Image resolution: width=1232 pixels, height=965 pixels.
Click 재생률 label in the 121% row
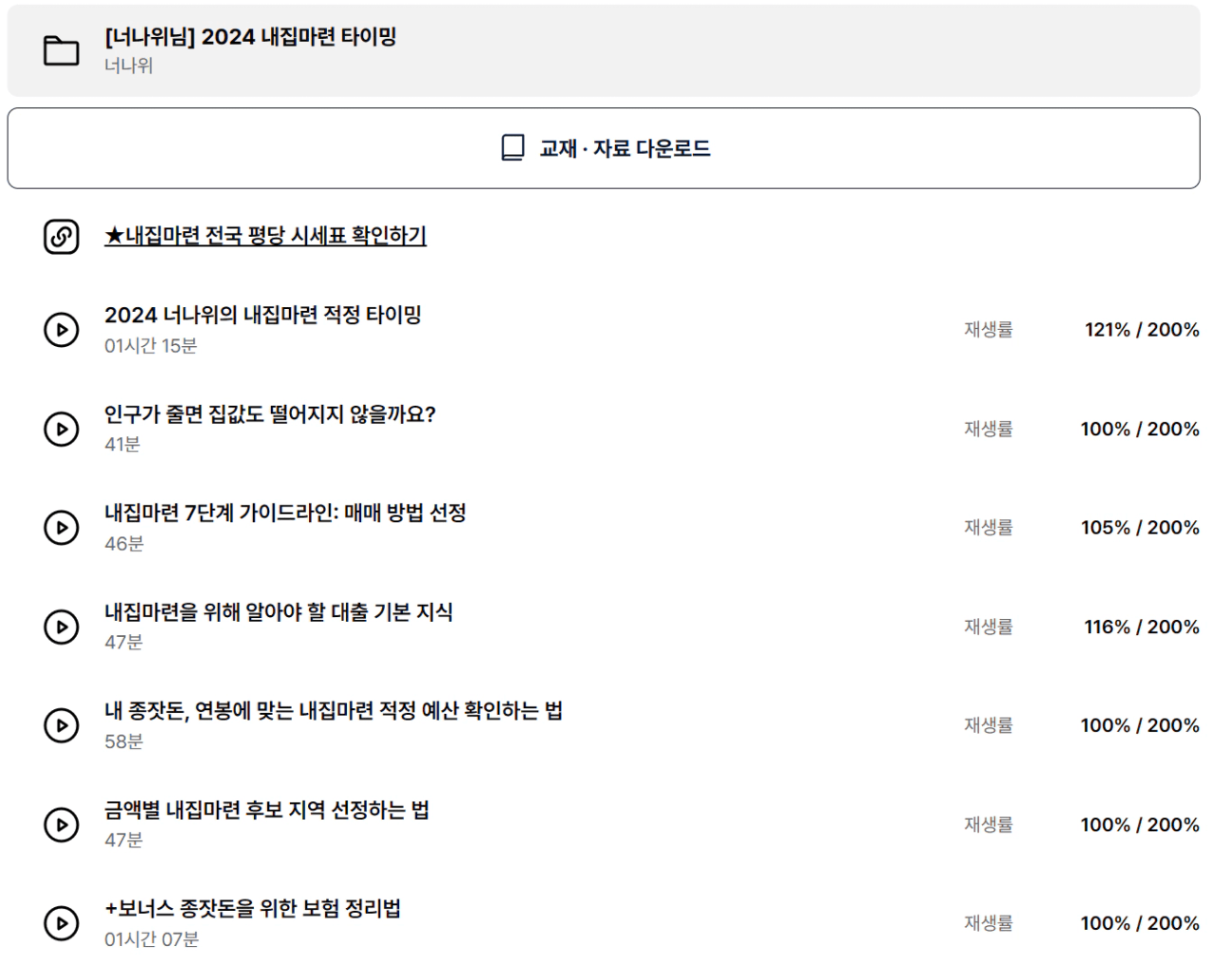point(989,330)
